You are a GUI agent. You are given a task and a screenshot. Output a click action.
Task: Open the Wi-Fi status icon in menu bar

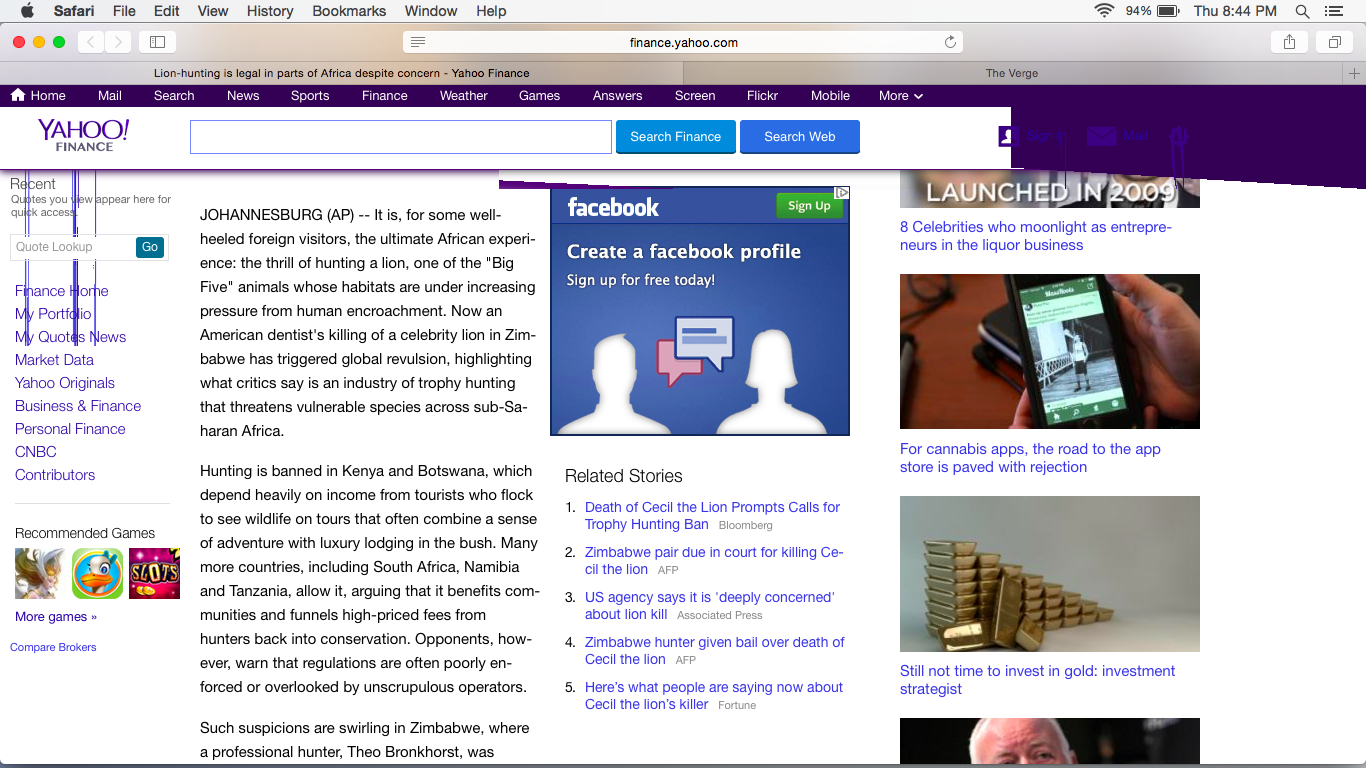(x=1104, y=11)
